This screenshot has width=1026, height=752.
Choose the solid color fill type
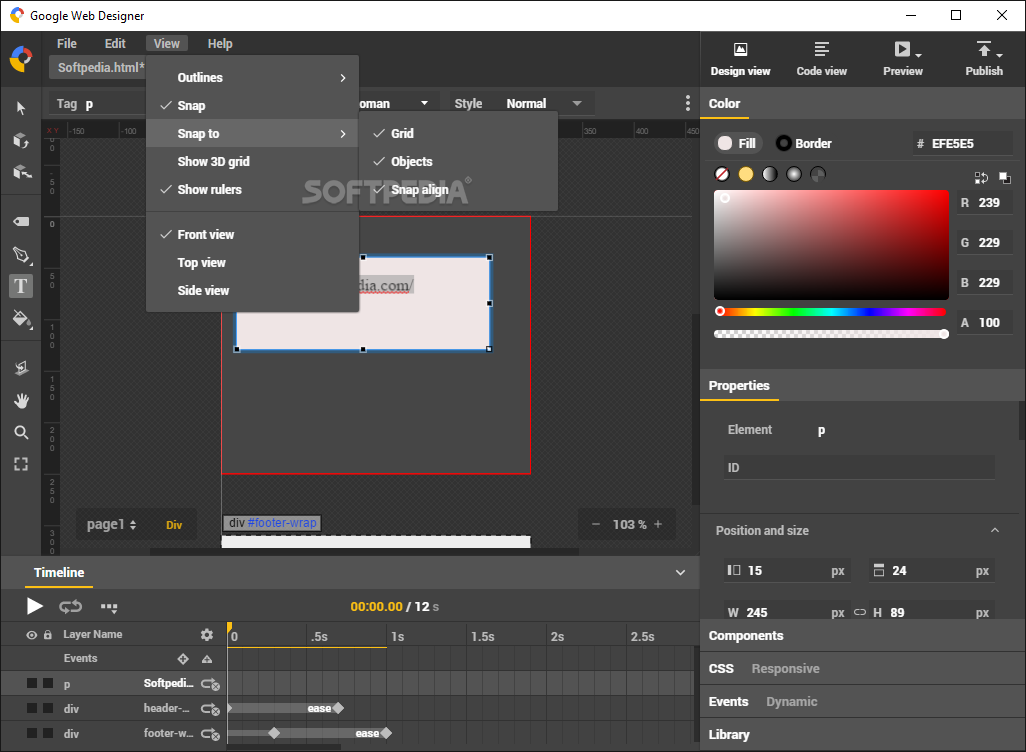pyautogui.click(x=746, y=174)
